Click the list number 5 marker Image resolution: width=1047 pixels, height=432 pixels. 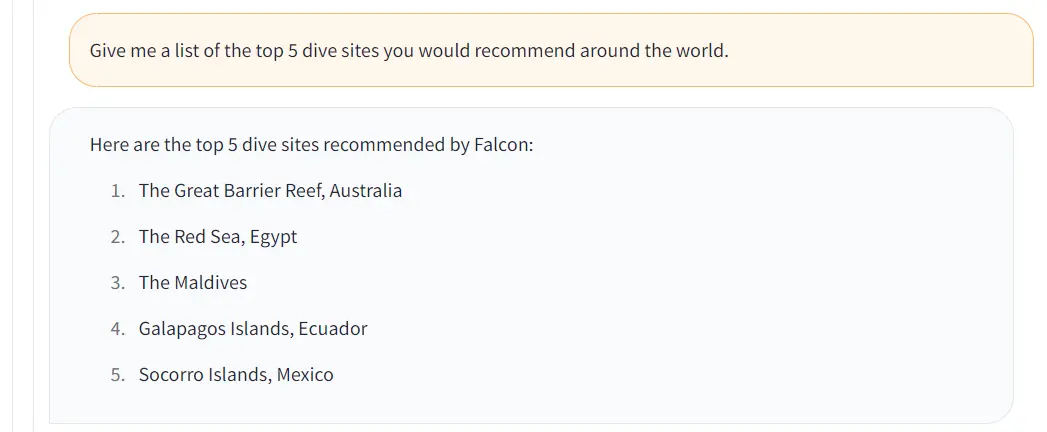click(118, 375)
